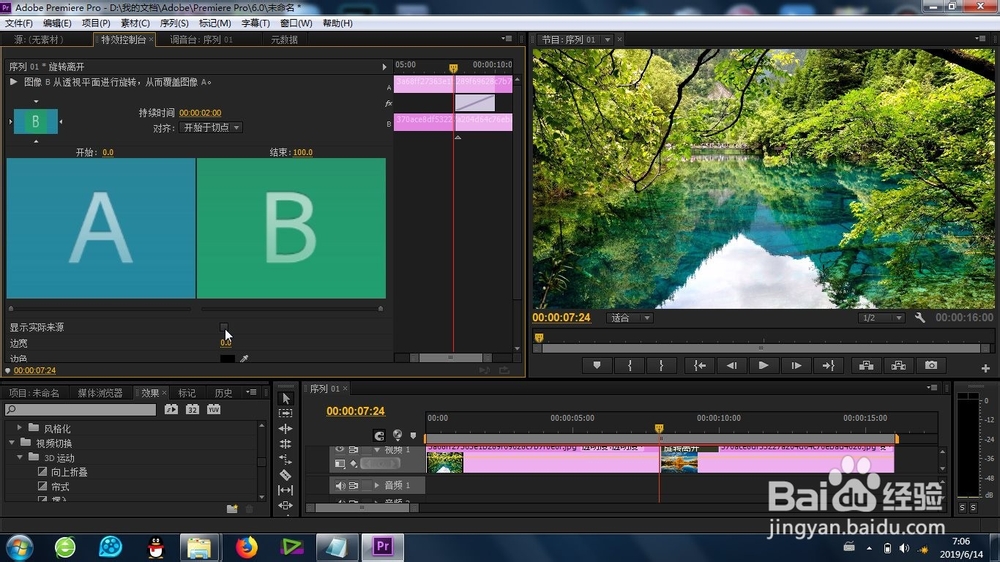Image resolution: width=1000 pixels, height=562 pixels.
Task: Collapse the 3D 运动 folder
Action: pos(20,457)
